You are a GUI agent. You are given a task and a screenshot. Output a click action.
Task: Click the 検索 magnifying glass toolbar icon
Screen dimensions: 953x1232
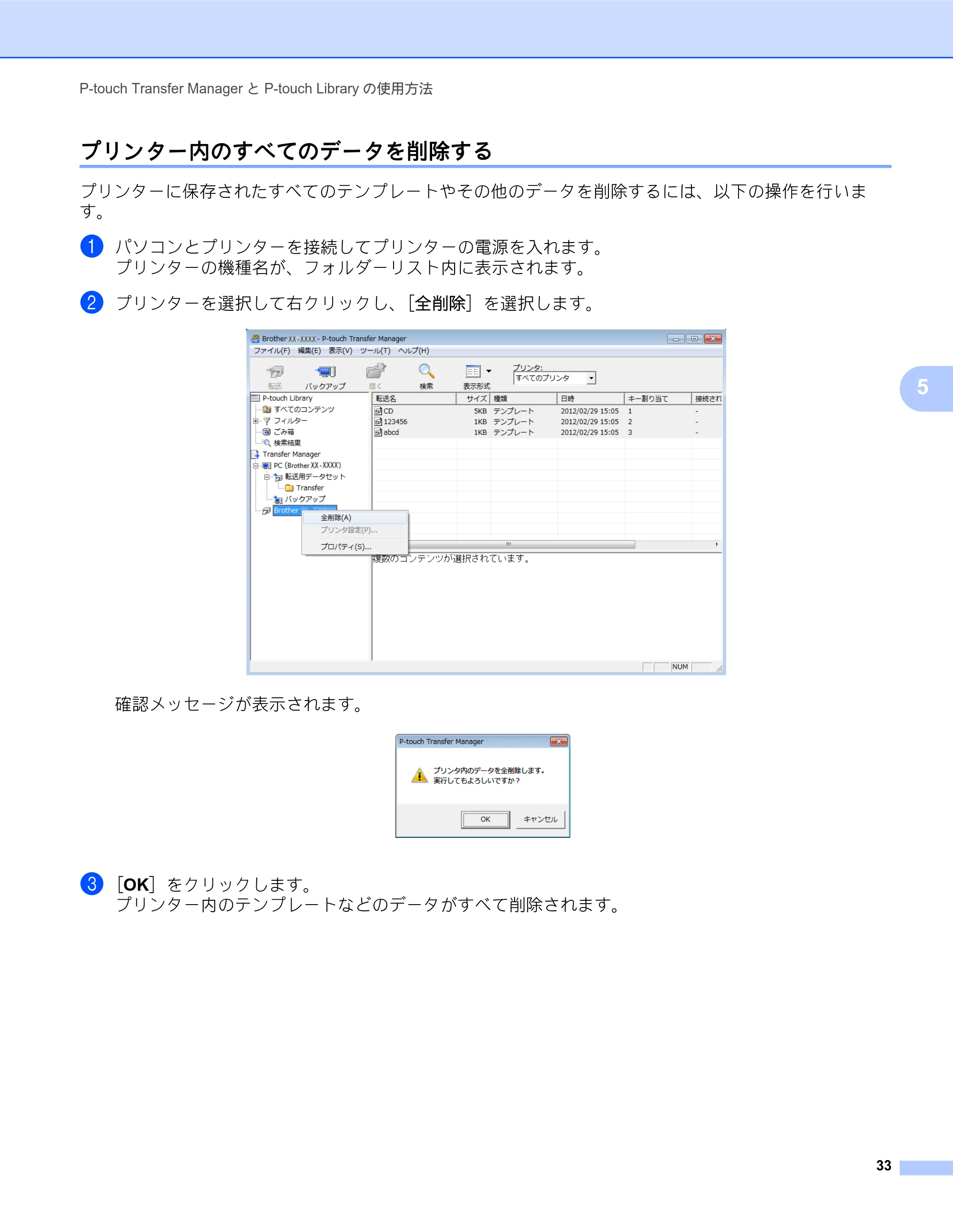pyautogui.click(x=426, y=371)
